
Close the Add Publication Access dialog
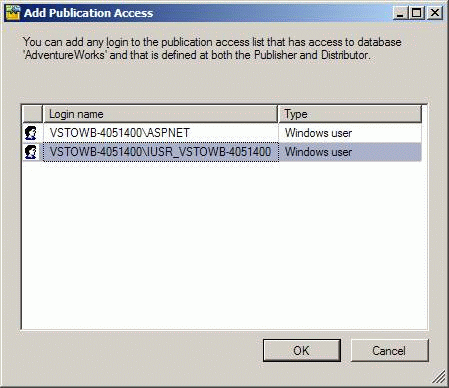[x=435, y=13]
